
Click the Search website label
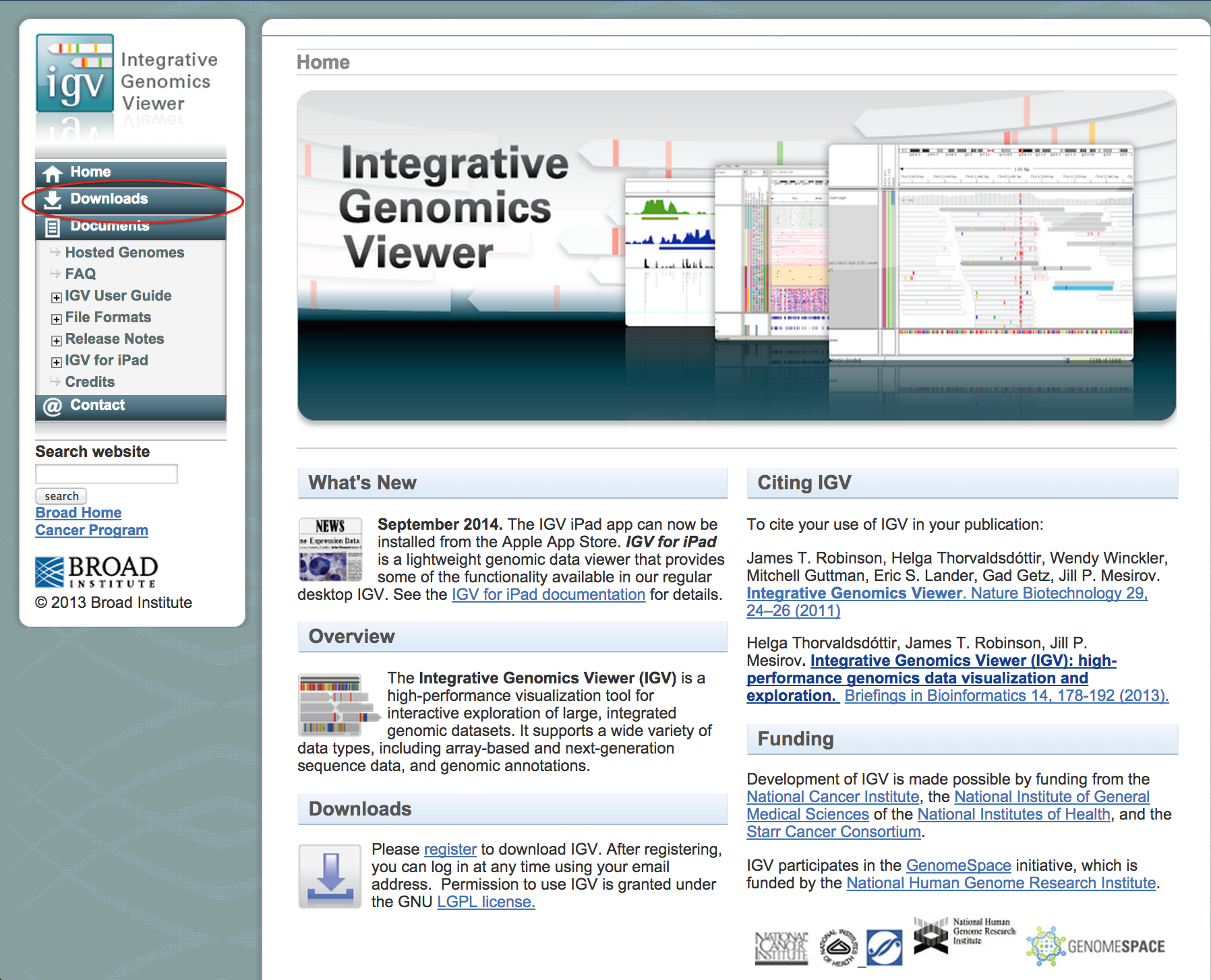(x=92, y=452)
